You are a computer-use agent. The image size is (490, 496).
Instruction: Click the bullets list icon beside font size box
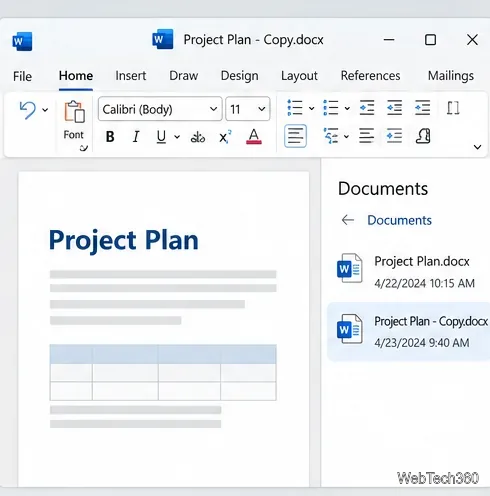tap(295, 108)
